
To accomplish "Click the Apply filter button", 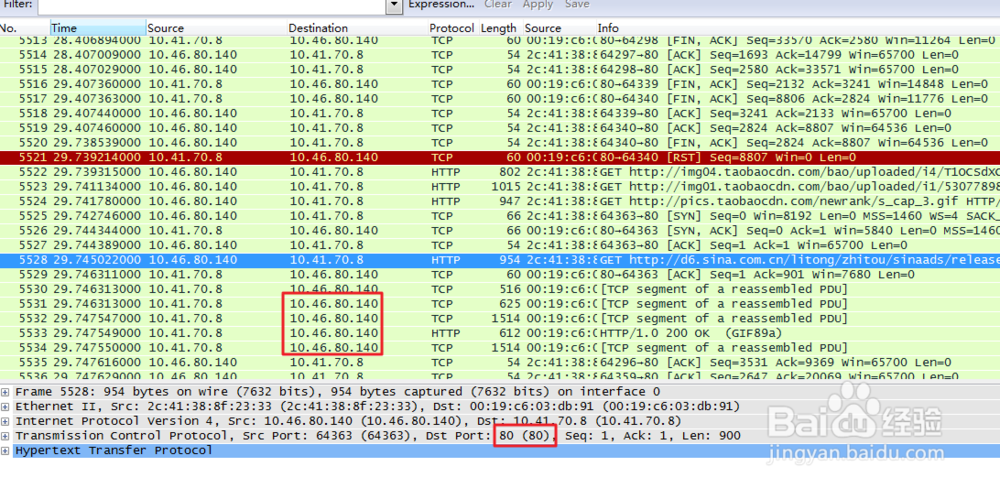I will pos(538,4).
